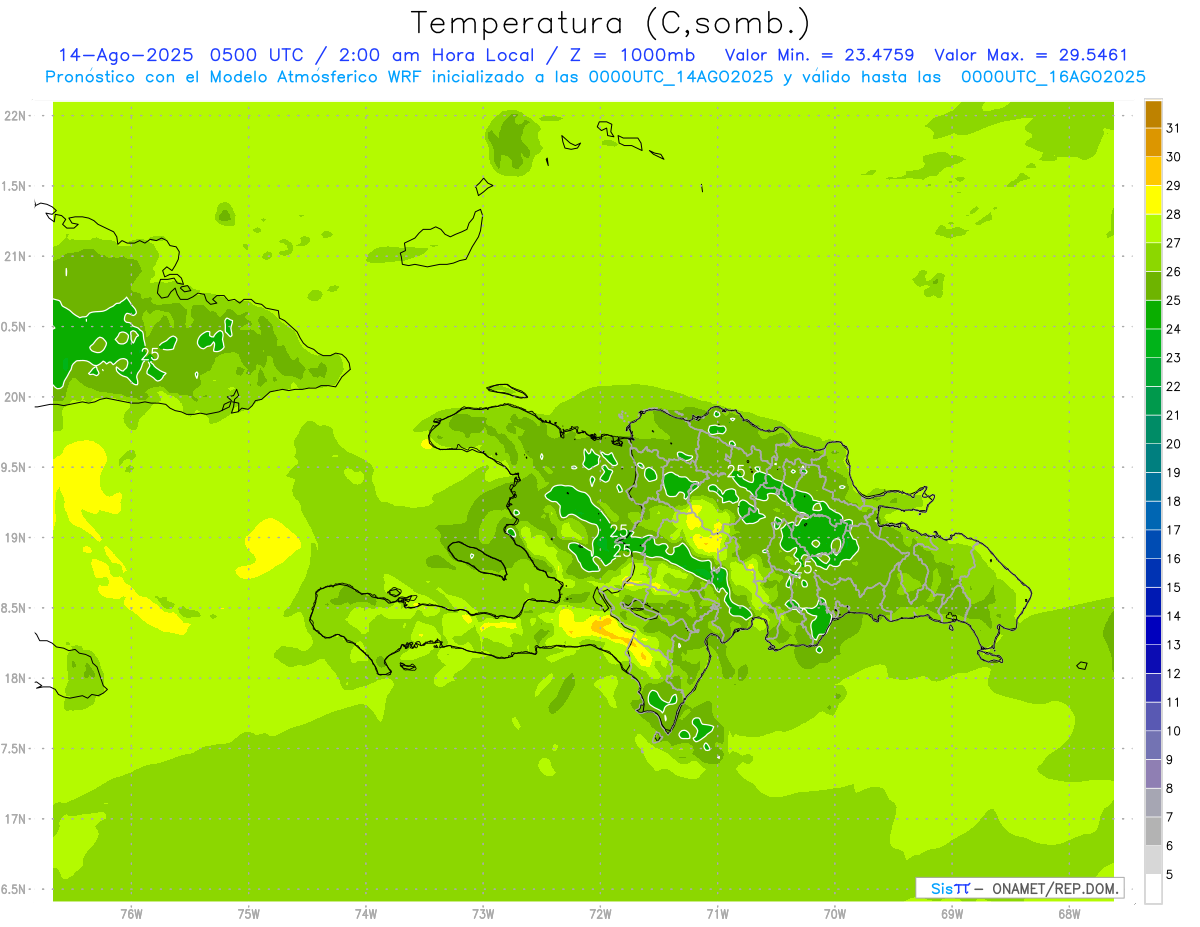
Task: Click the '19N' latitude axis label
Action: coord(15,538)
